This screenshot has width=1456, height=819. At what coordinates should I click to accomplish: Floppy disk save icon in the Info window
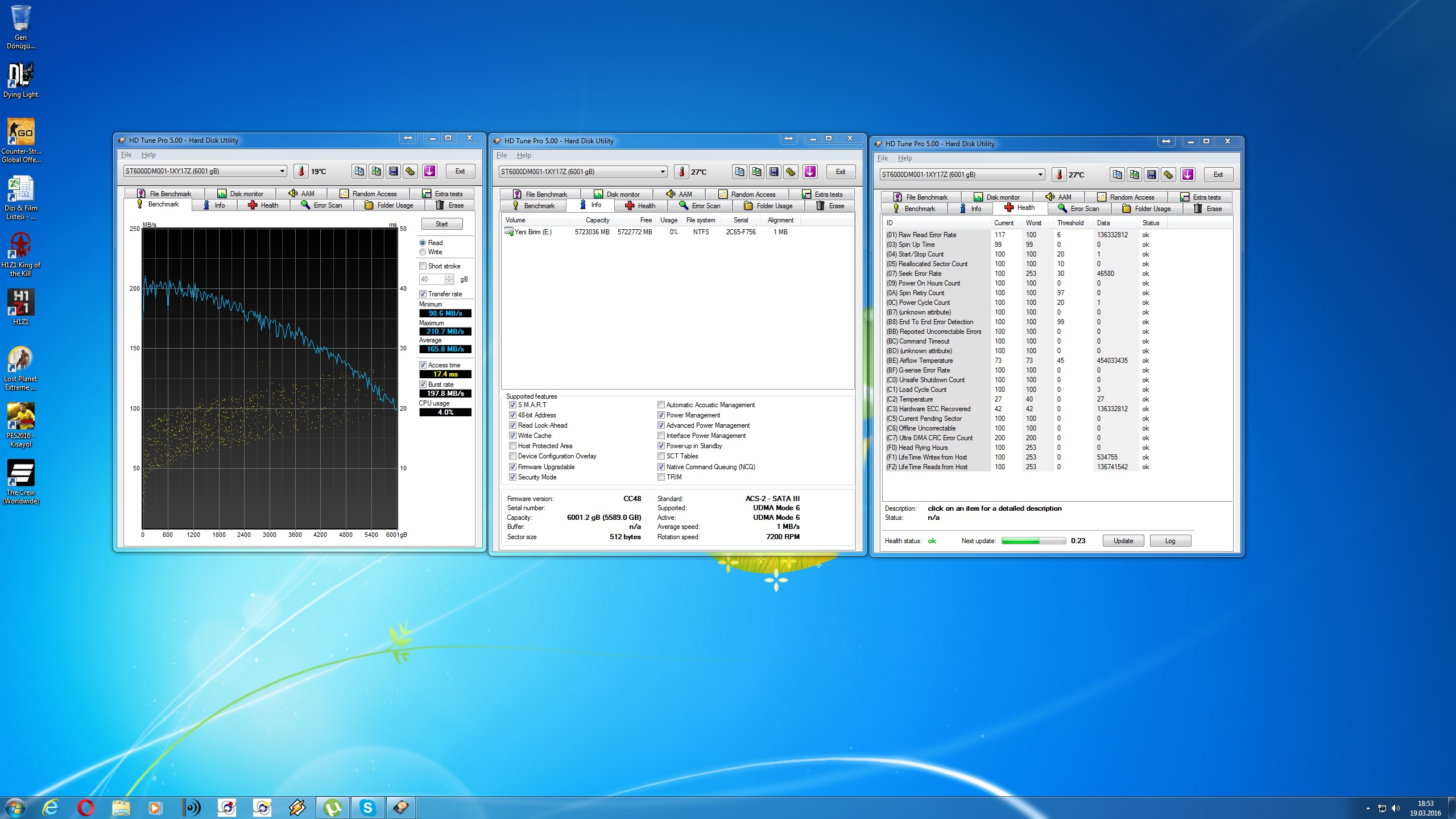tap(773, 172)
